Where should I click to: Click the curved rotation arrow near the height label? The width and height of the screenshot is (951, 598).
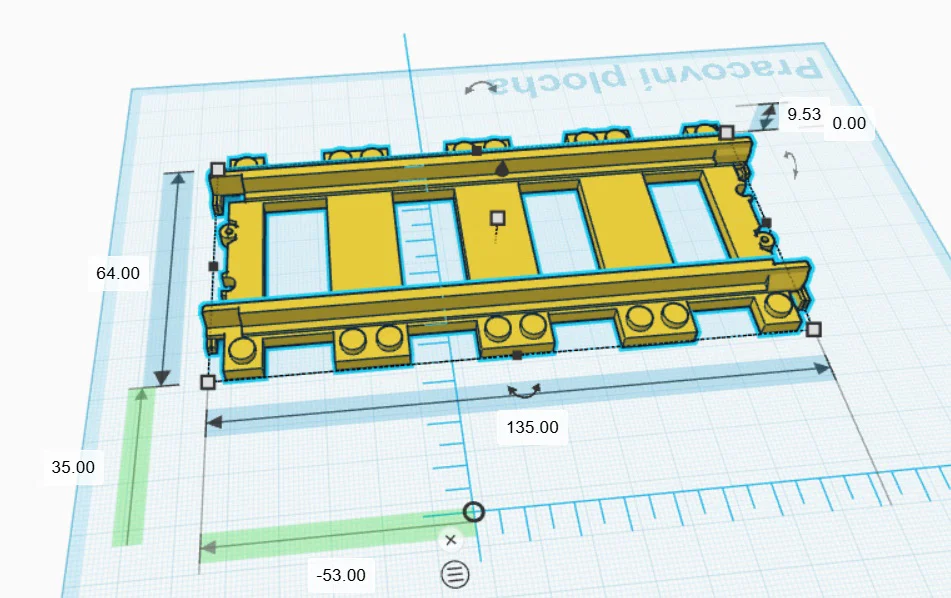tap(791, 163)
